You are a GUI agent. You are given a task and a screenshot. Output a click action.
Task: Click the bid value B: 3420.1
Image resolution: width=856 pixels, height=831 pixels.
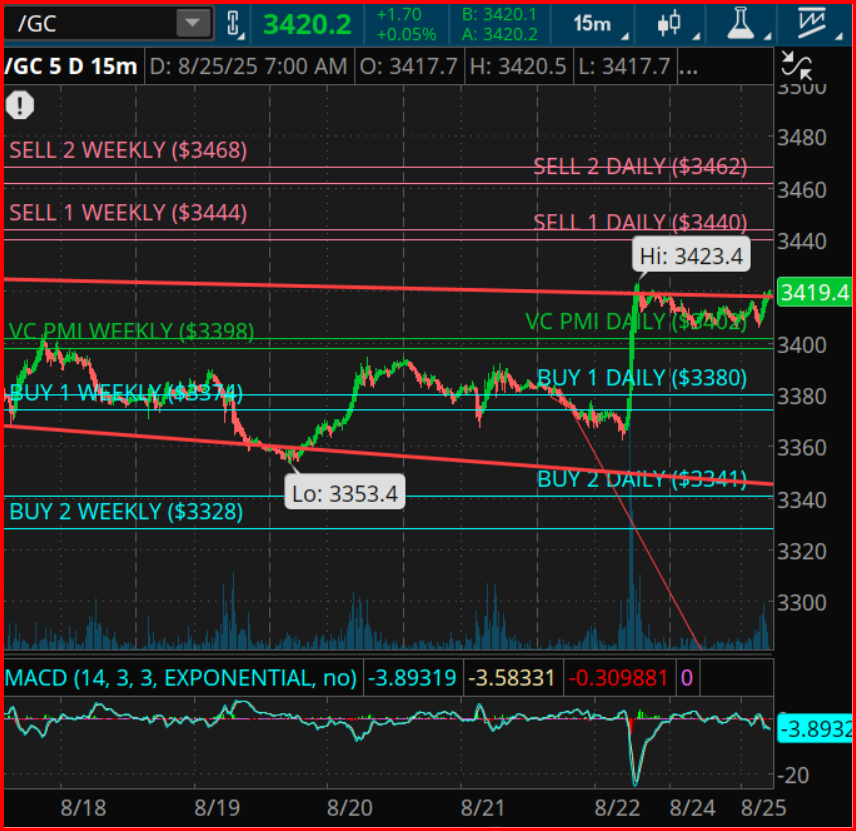coord(499,15)
